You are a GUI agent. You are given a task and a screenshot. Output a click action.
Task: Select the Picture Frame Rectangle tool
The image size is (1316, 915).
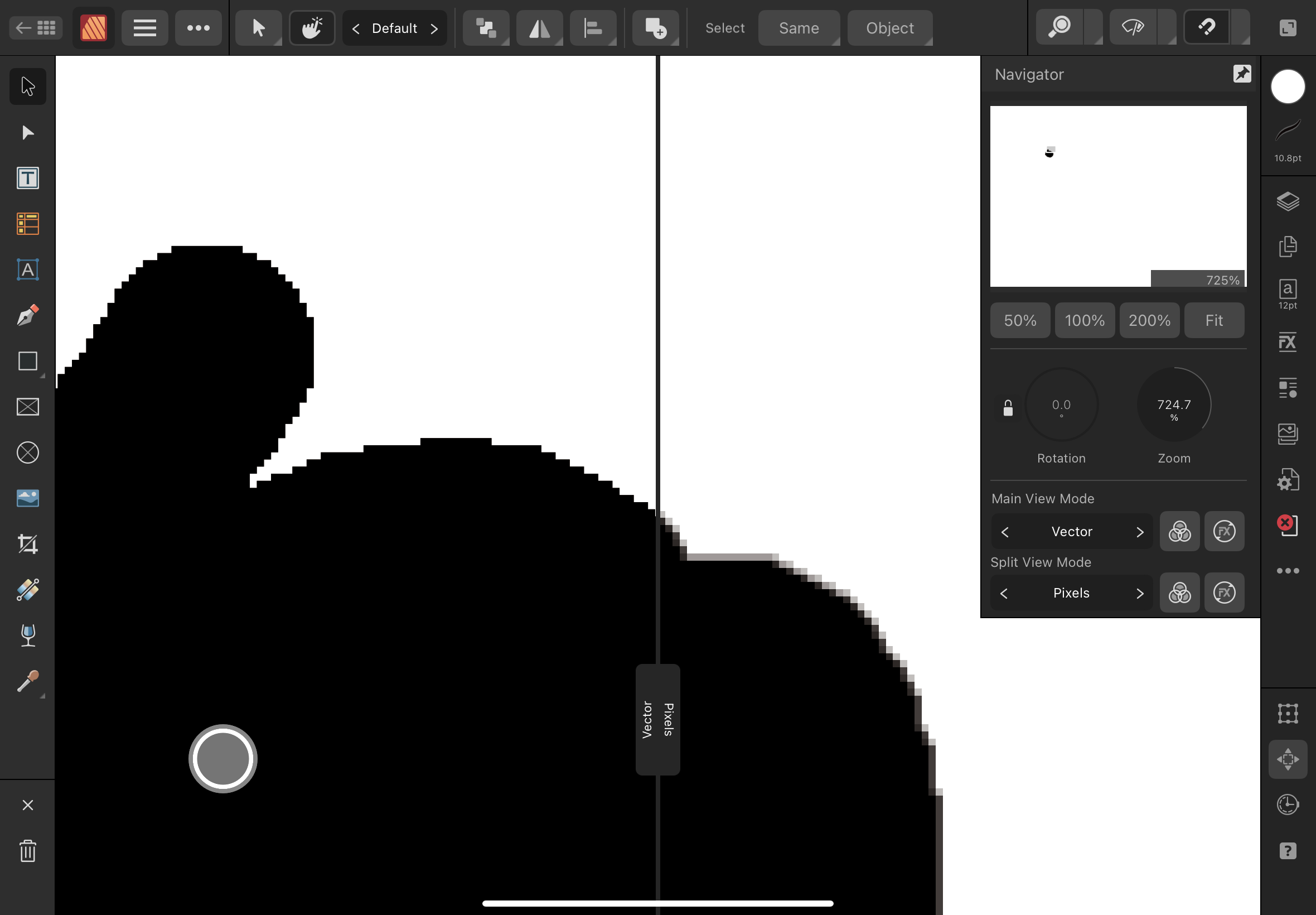coord(27,407)
